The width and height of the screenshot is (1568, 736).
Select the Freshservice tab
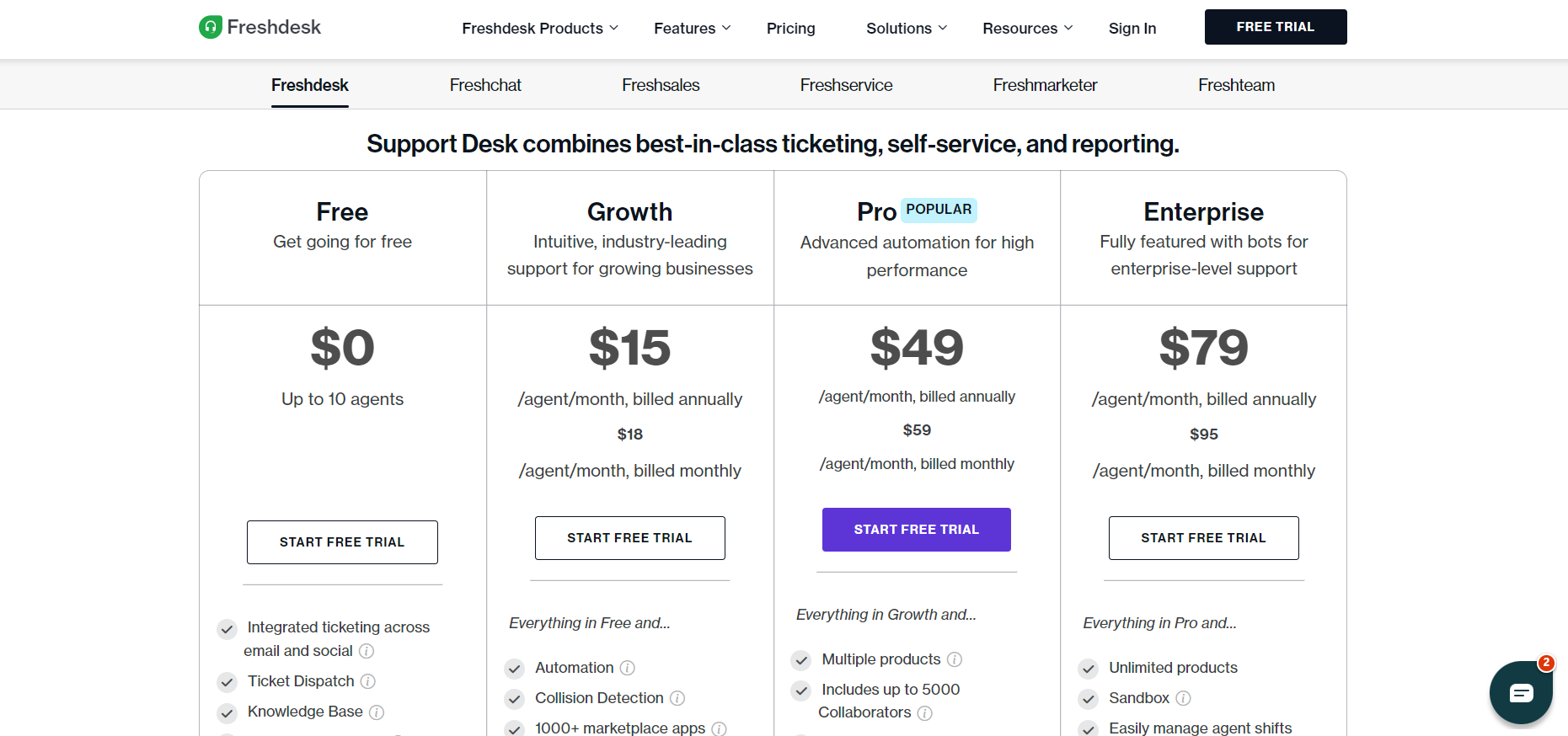click(x=846, y=85)
